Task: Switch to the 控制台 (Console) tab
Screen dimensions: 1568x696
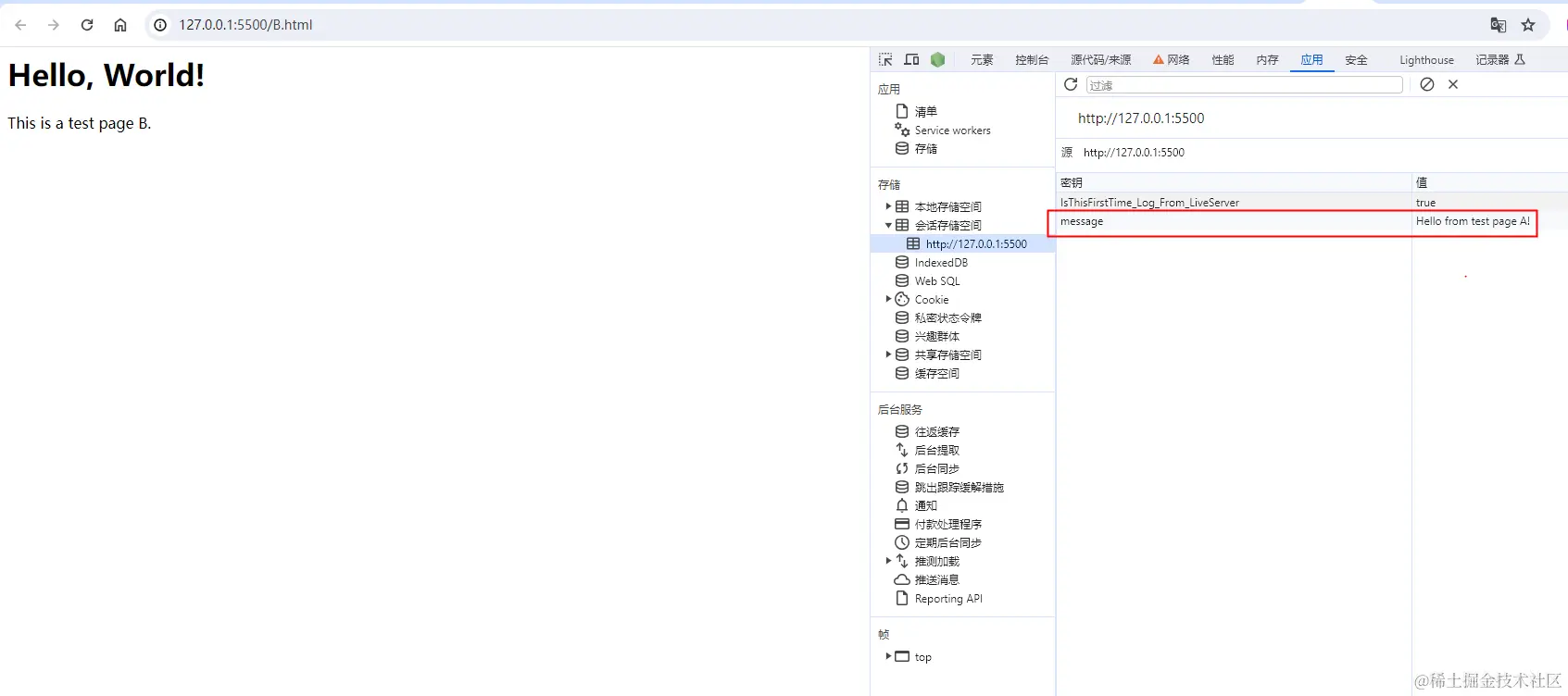Action: pyautogui.click(x=1032, y=60)
